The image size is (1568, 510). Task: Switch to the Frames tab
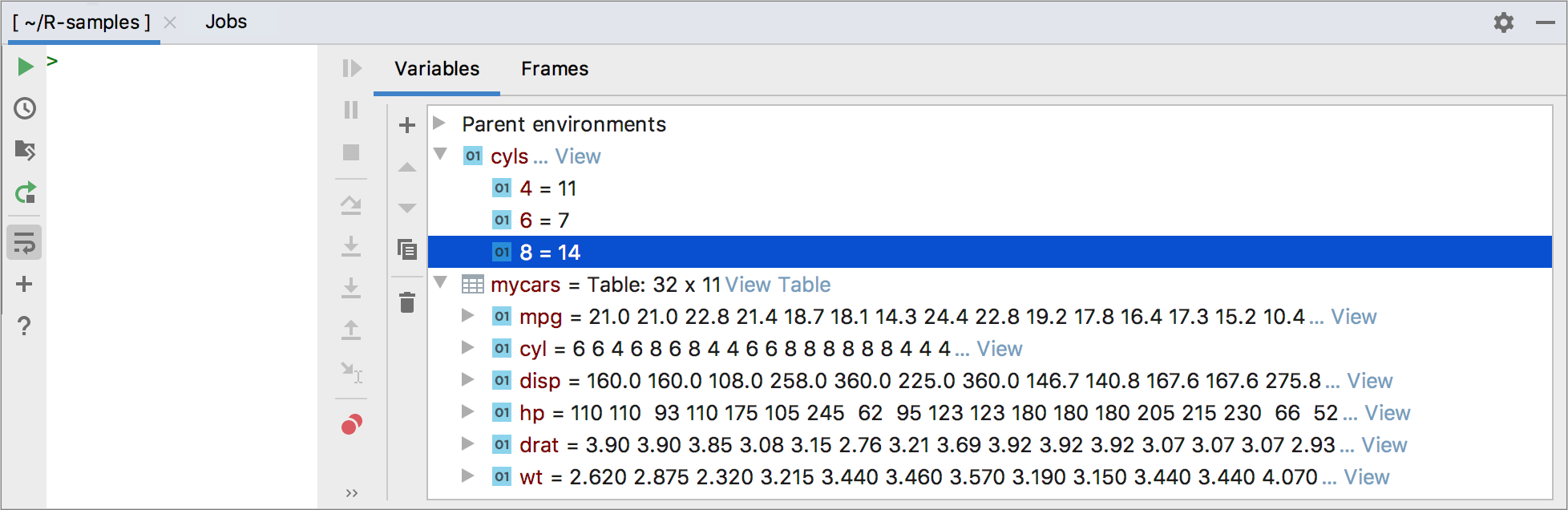[x=554, y=69]
